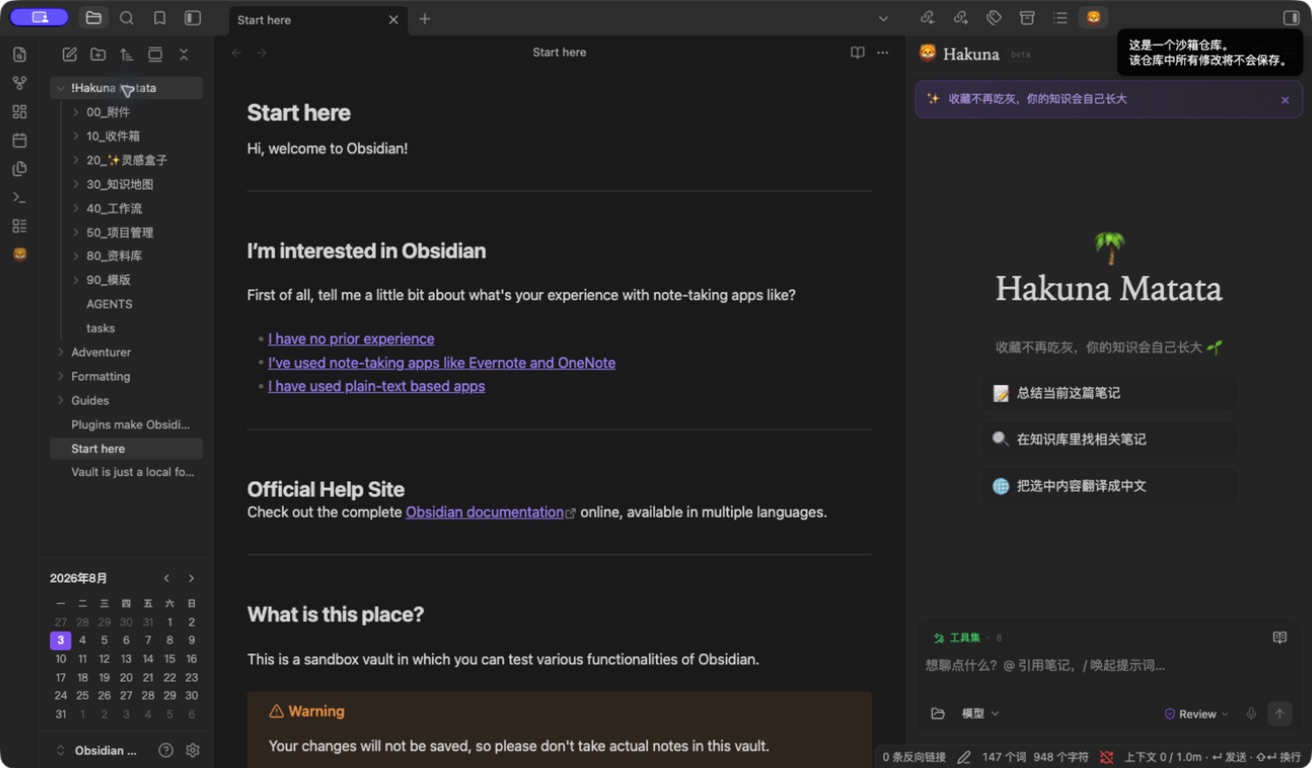Open backlinks panel icon
The image size is (1312, 768).
pyautogui.click(x=927, y=18)
